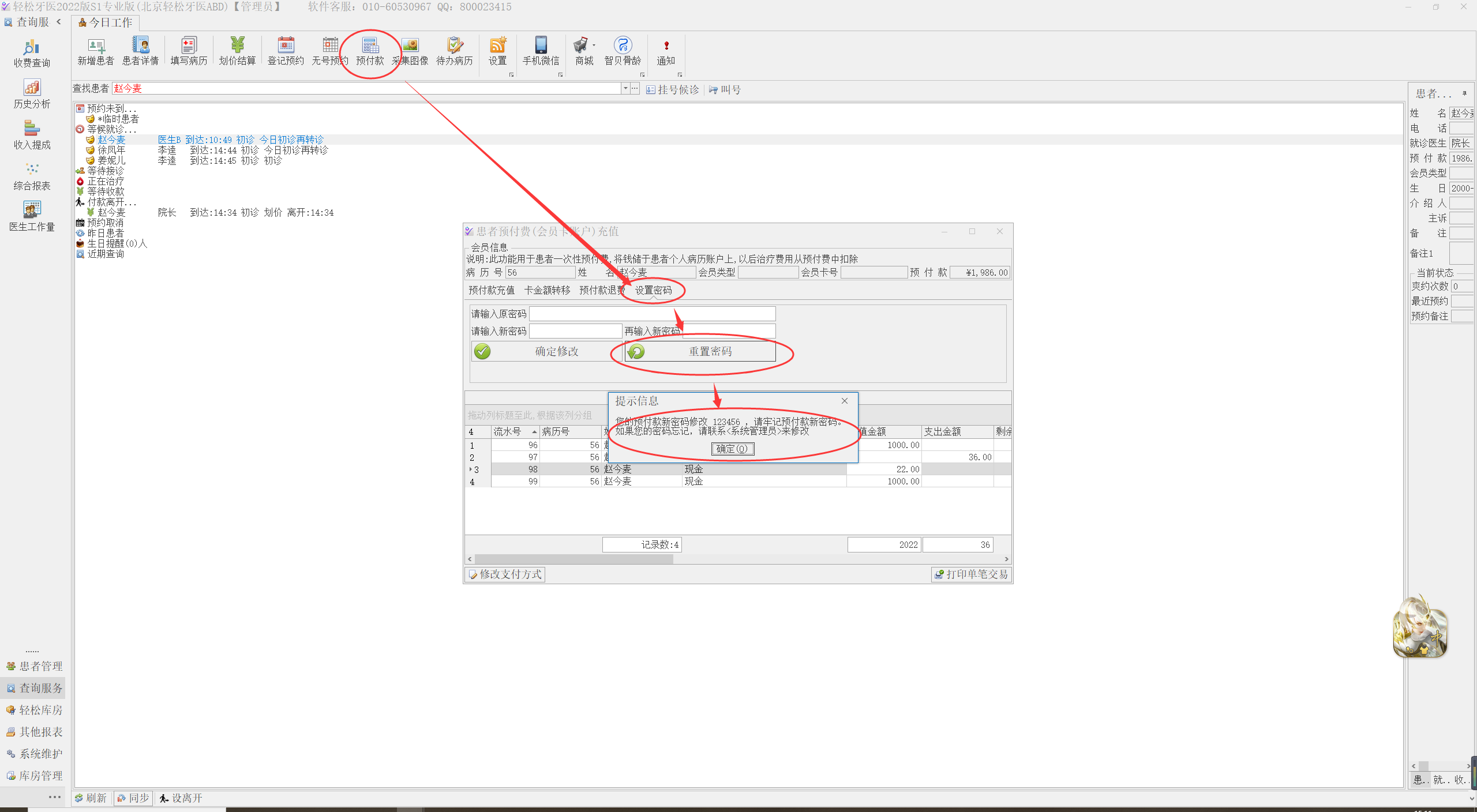
Task: Click the 修改支付方式 button
Action: pyautogui.click(x=505, y=574)
